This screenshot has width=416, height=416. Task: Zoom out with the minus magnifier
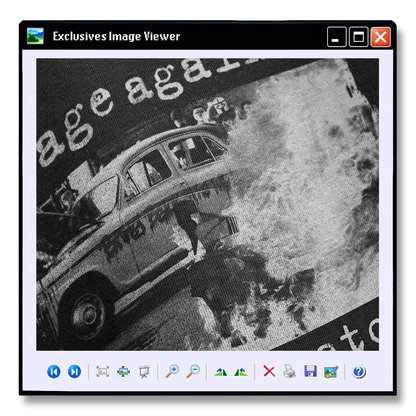(193, 371)
